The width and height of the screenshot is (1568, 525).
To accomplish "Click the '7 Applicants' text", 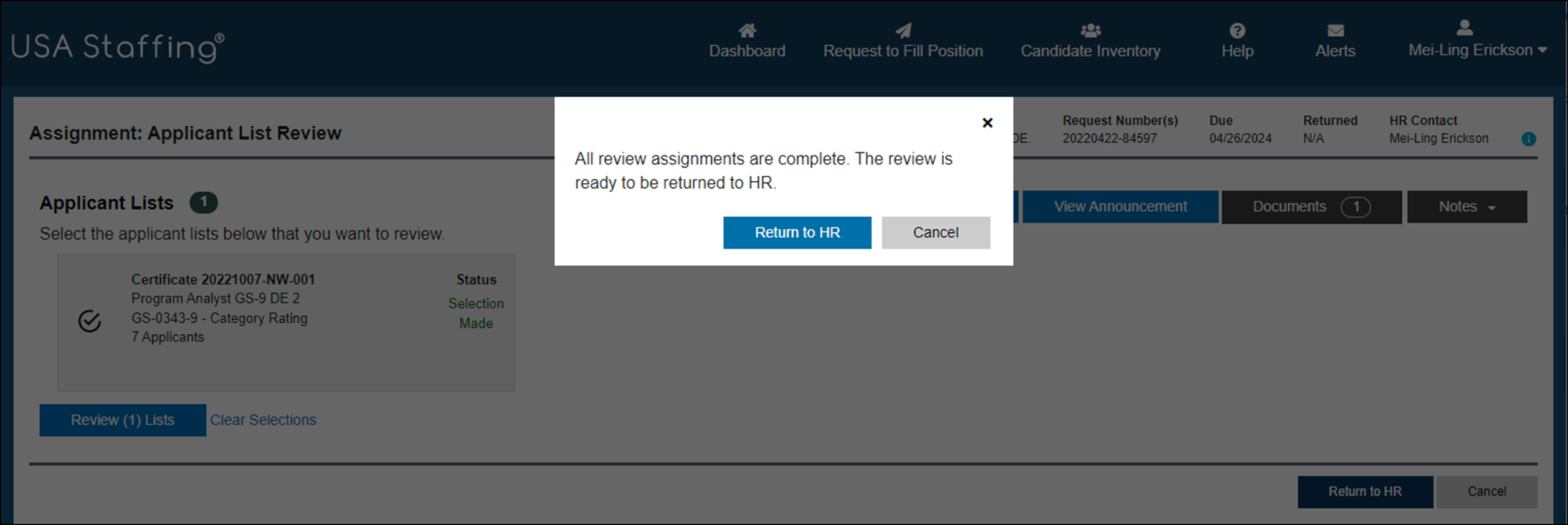I will coord(168,337).
